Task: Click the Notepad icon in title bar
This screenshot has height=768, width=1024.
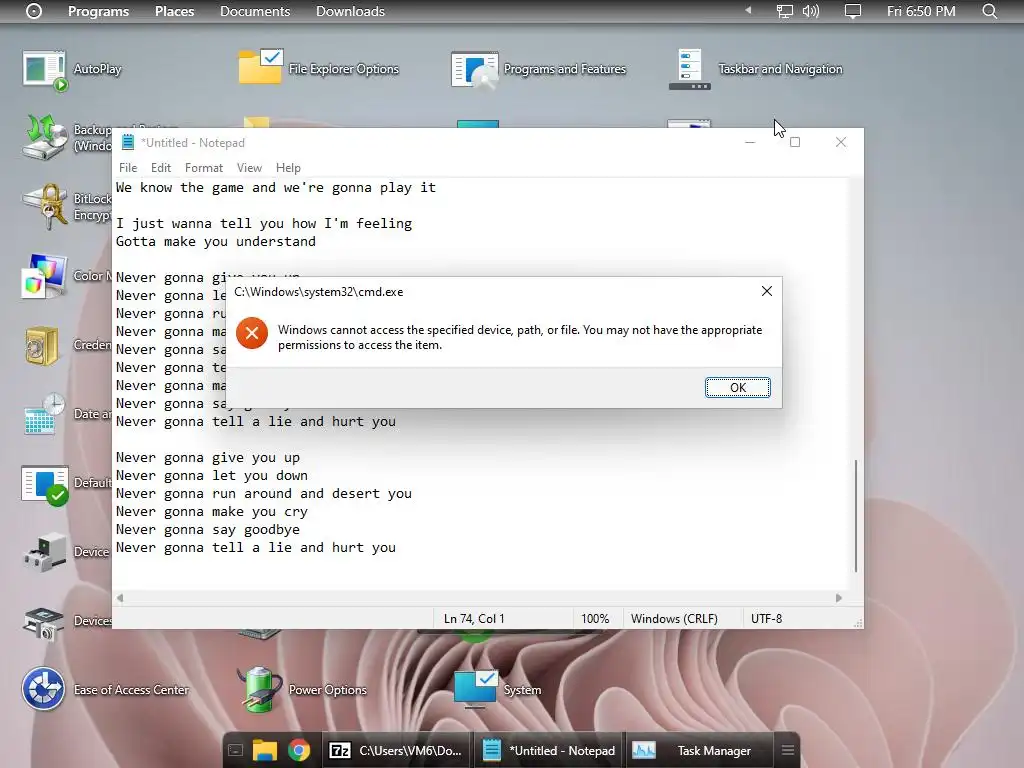Action: 128,142
